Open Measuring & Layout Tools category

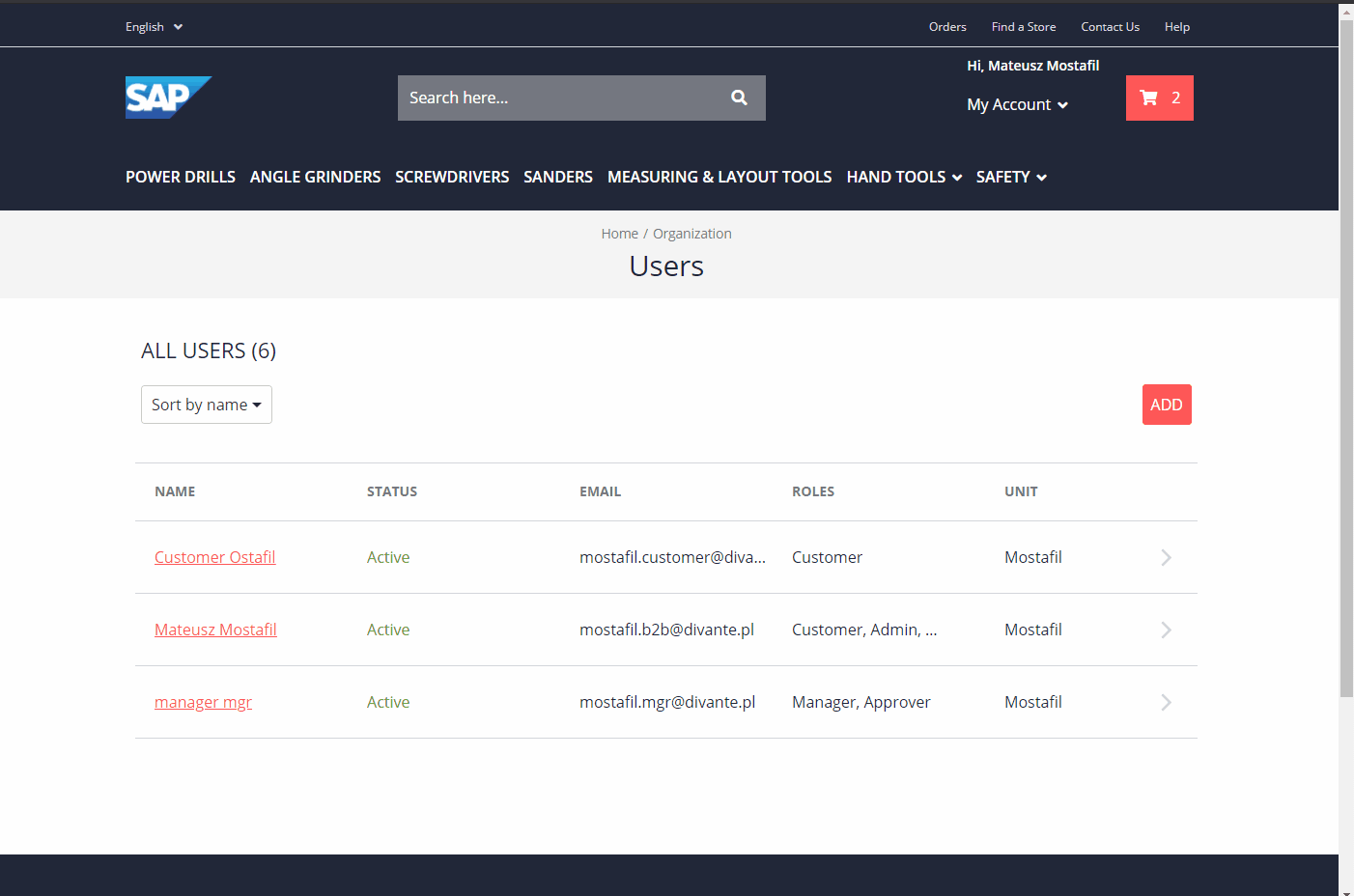[719, 177]
